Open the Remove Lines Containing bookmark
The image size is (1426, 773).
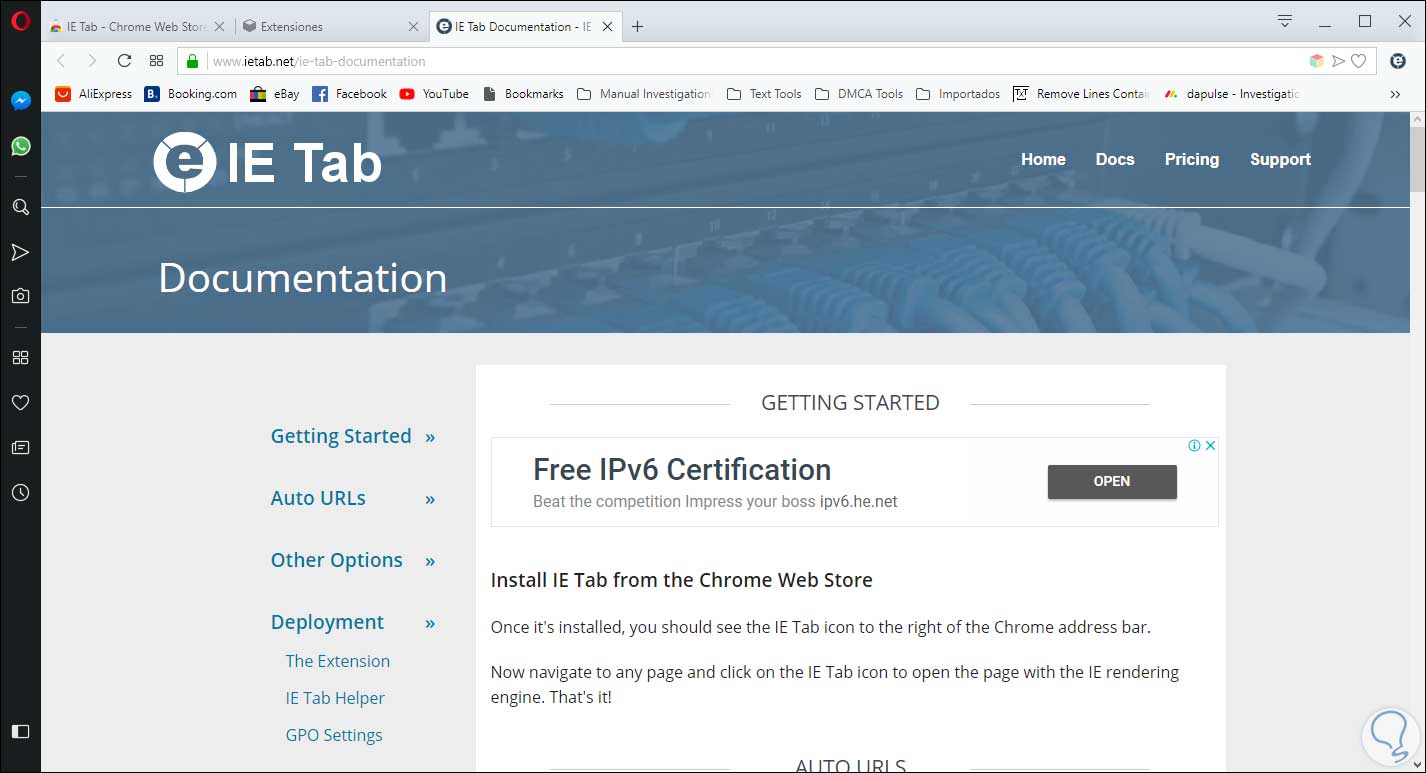(1081, 94)
